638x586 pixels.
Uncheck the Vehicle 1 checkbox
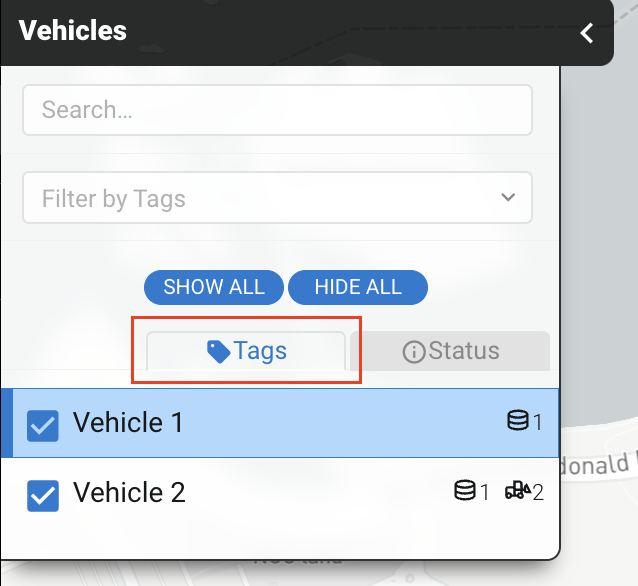click(x=43, y=424)
